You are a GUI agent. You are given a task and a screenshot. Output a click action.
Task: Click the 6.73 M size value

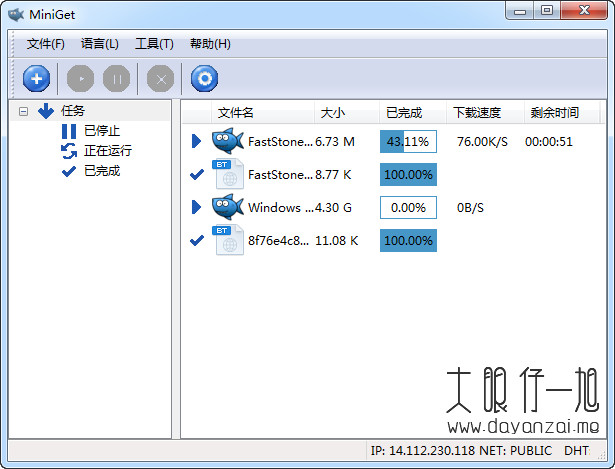pyautogui.click(x=335, y=142)
